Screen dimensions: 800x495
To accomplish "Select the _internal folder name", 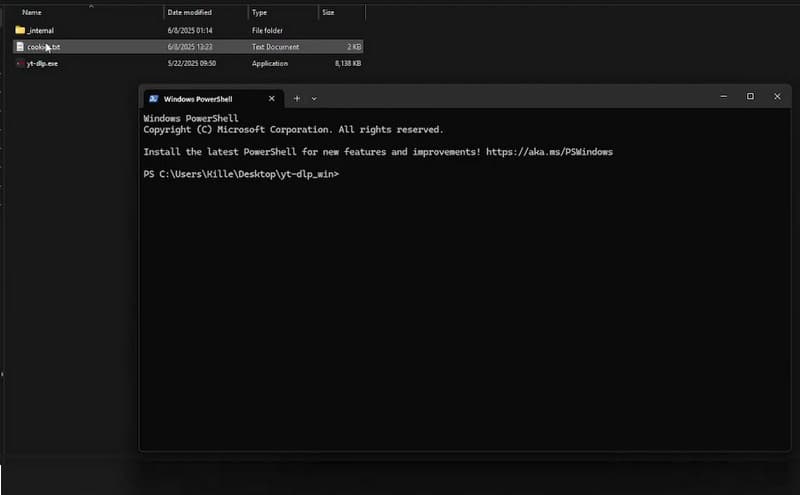I will tap(40, 31).
